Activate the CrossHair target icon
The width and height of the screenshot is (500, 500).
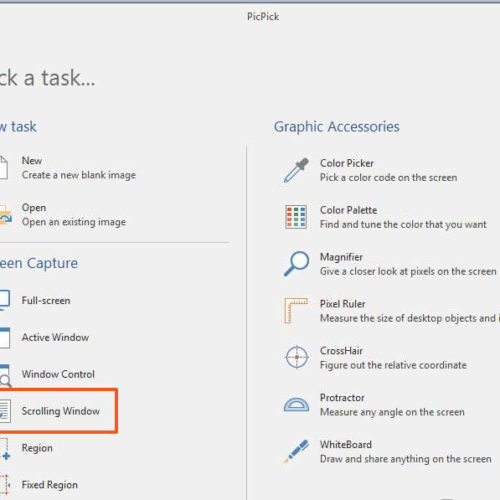click(297, 357)
